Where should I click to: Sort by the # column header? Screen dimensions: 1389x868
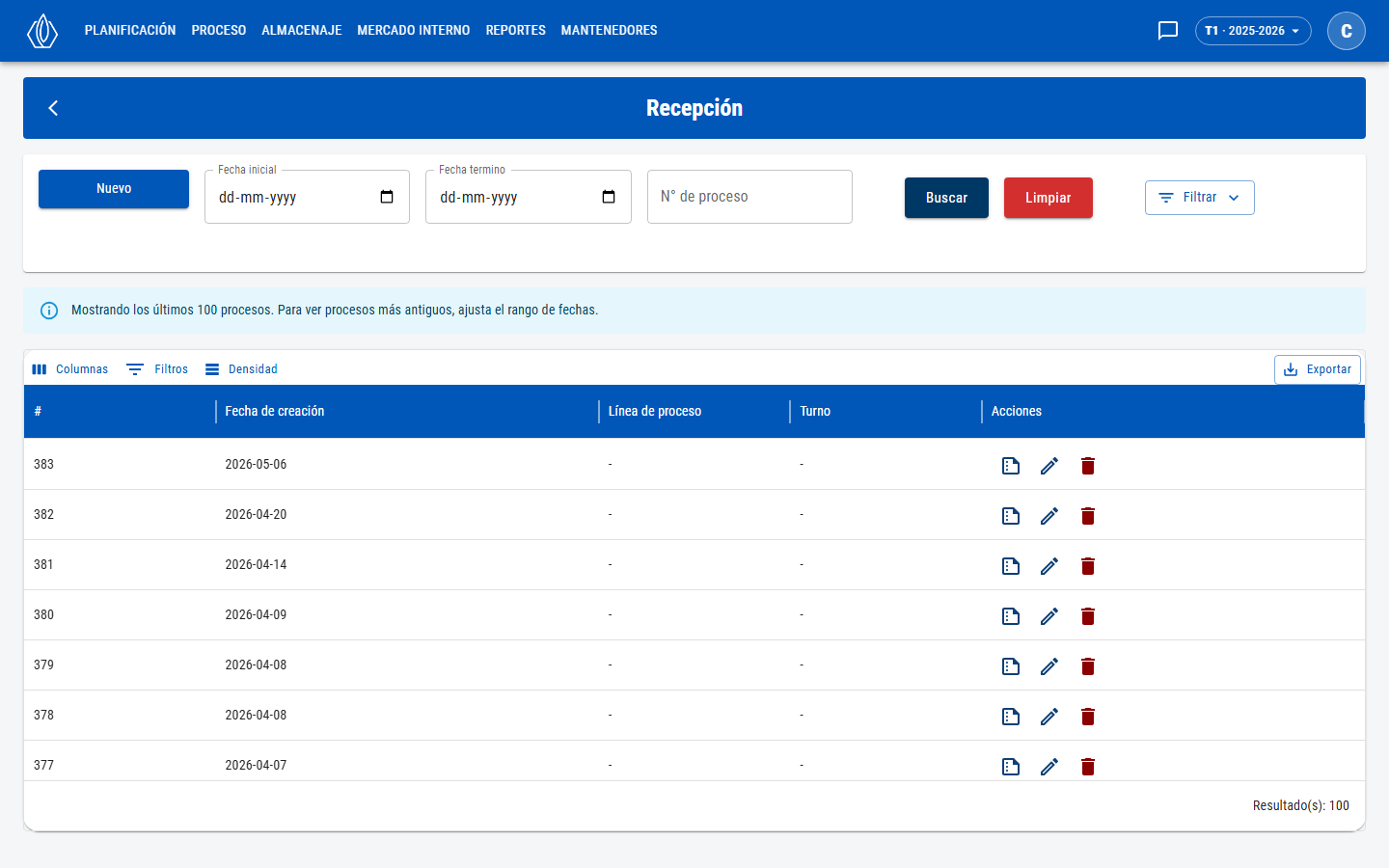pos(120,412)
